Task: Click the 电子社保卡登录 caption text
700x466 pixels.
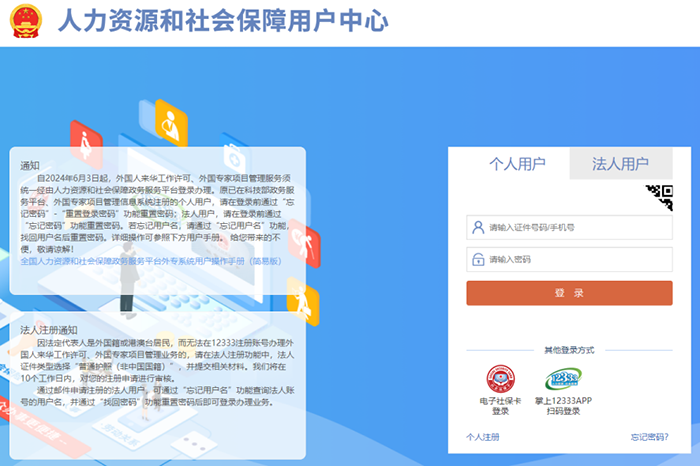Action: click(x=500, y=406)
